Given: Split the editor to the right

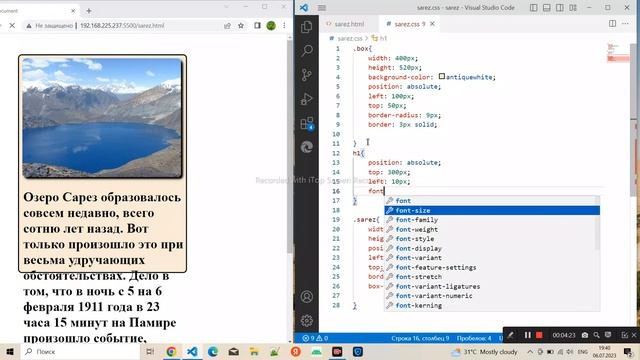Looking at the screenshot, I should (612, 24).
